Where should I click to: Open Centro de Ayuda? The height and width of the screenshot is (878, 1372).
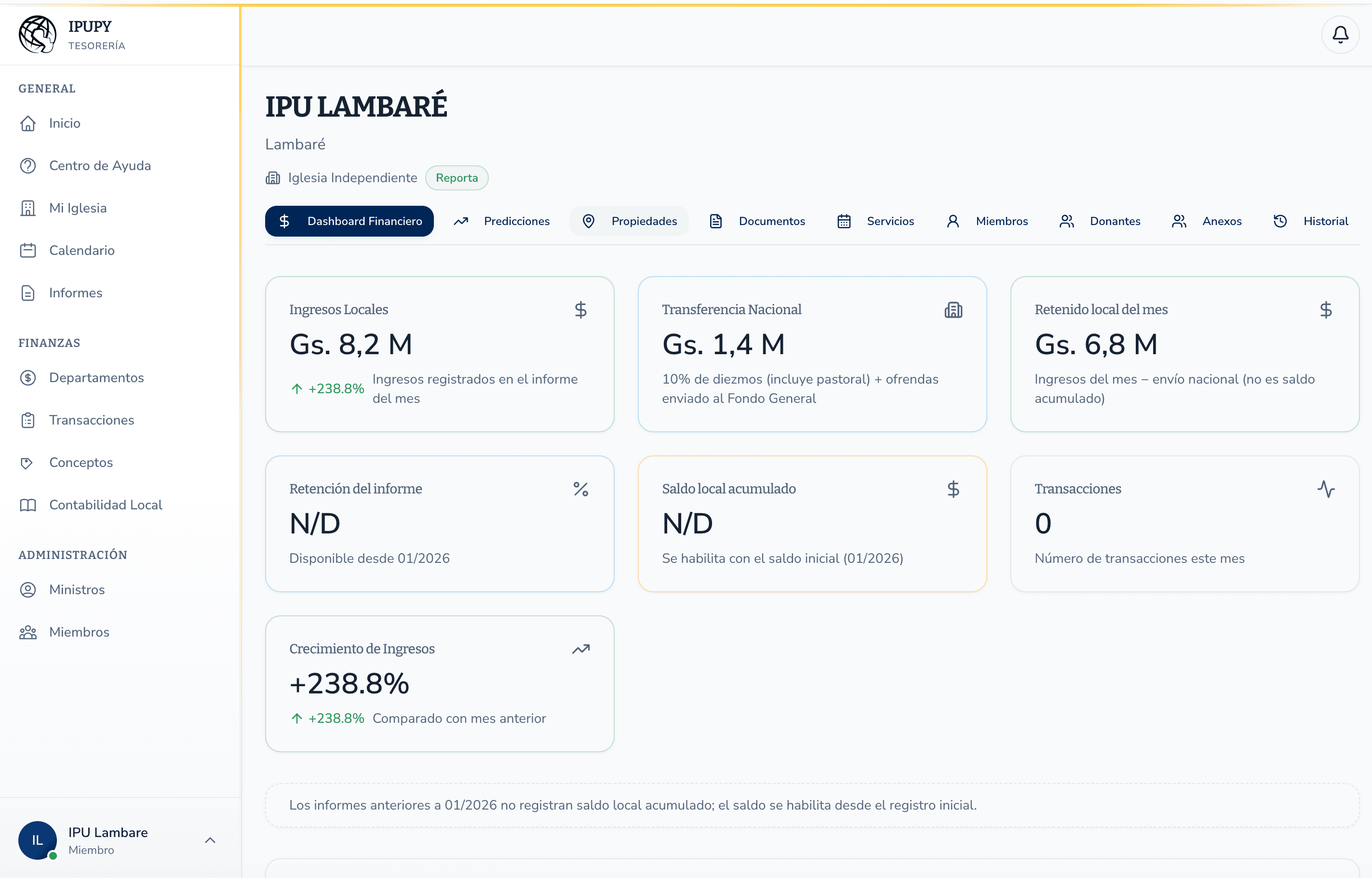pyautogui.click(x=100, y=165)
